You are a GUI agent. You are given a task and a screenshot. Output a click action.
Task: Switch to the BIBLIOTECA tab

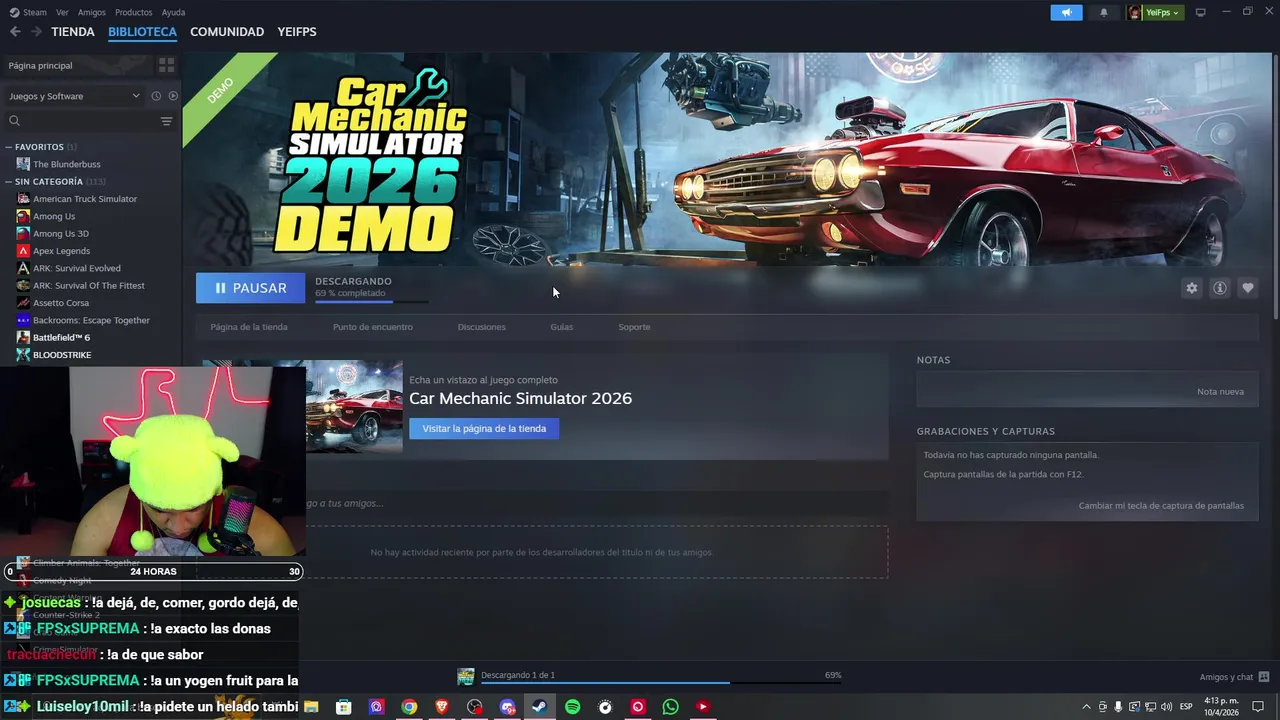(x=142, y=32)
